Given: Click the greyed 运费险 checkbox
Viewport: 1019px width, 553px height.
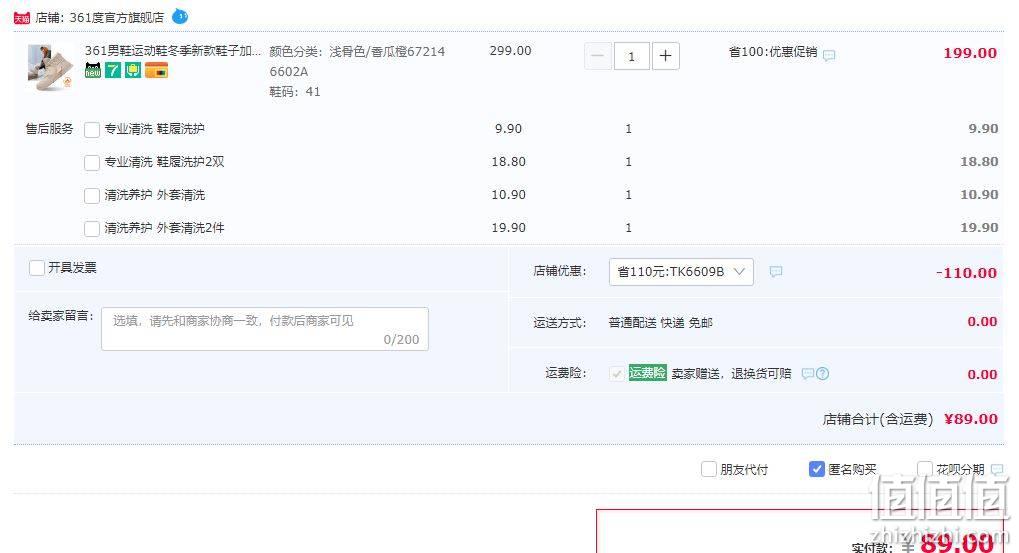Looking at the screenshot, I should tap(616, 374).
